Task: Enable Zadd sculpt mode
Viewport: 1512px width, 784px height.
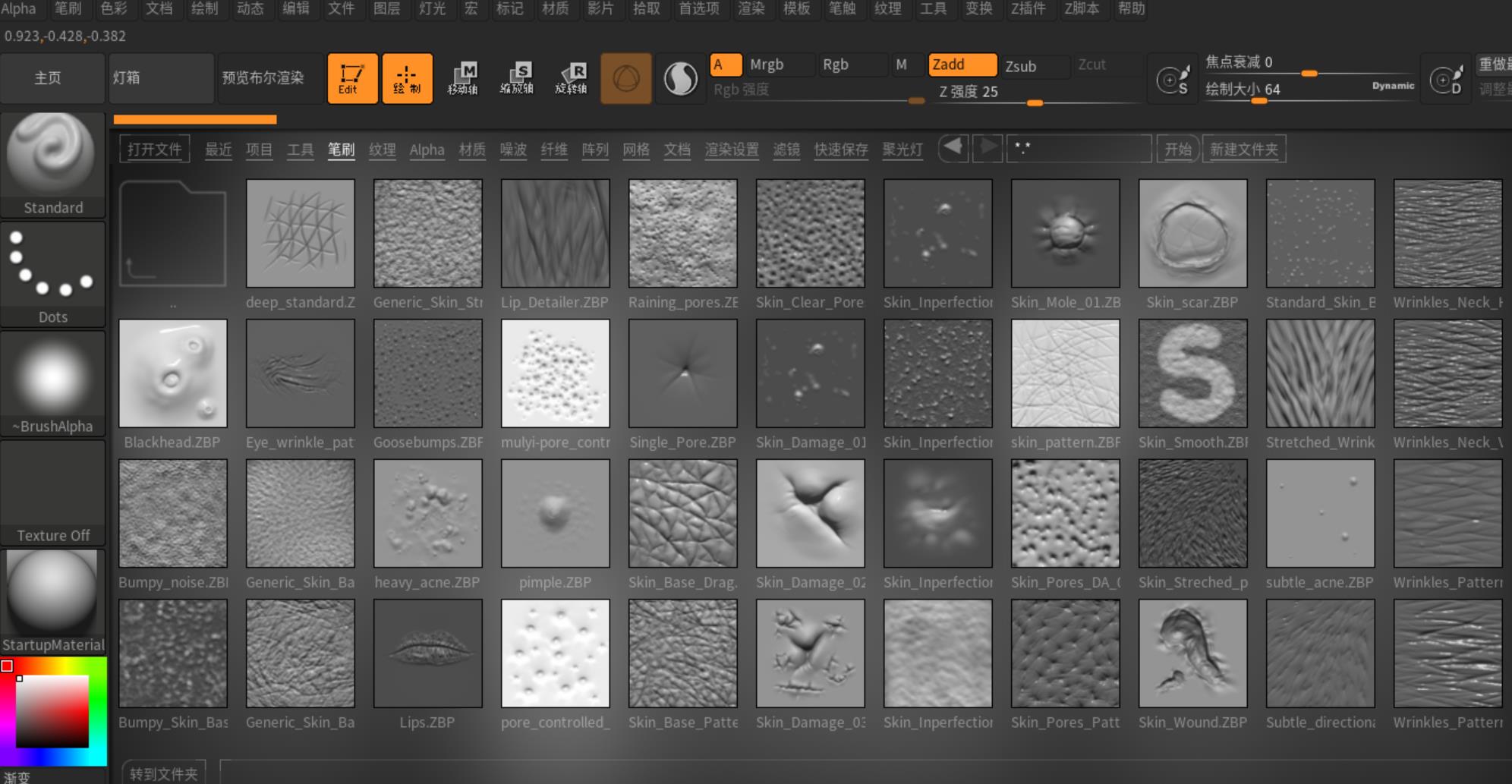Action: pyautogui.click(x=962, y=65)
